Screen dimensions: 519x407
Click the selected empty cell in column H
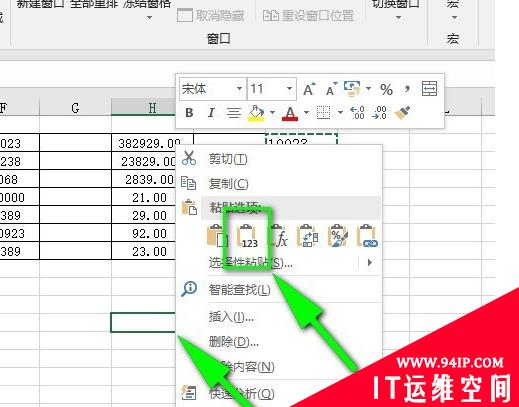coord(143,322)
